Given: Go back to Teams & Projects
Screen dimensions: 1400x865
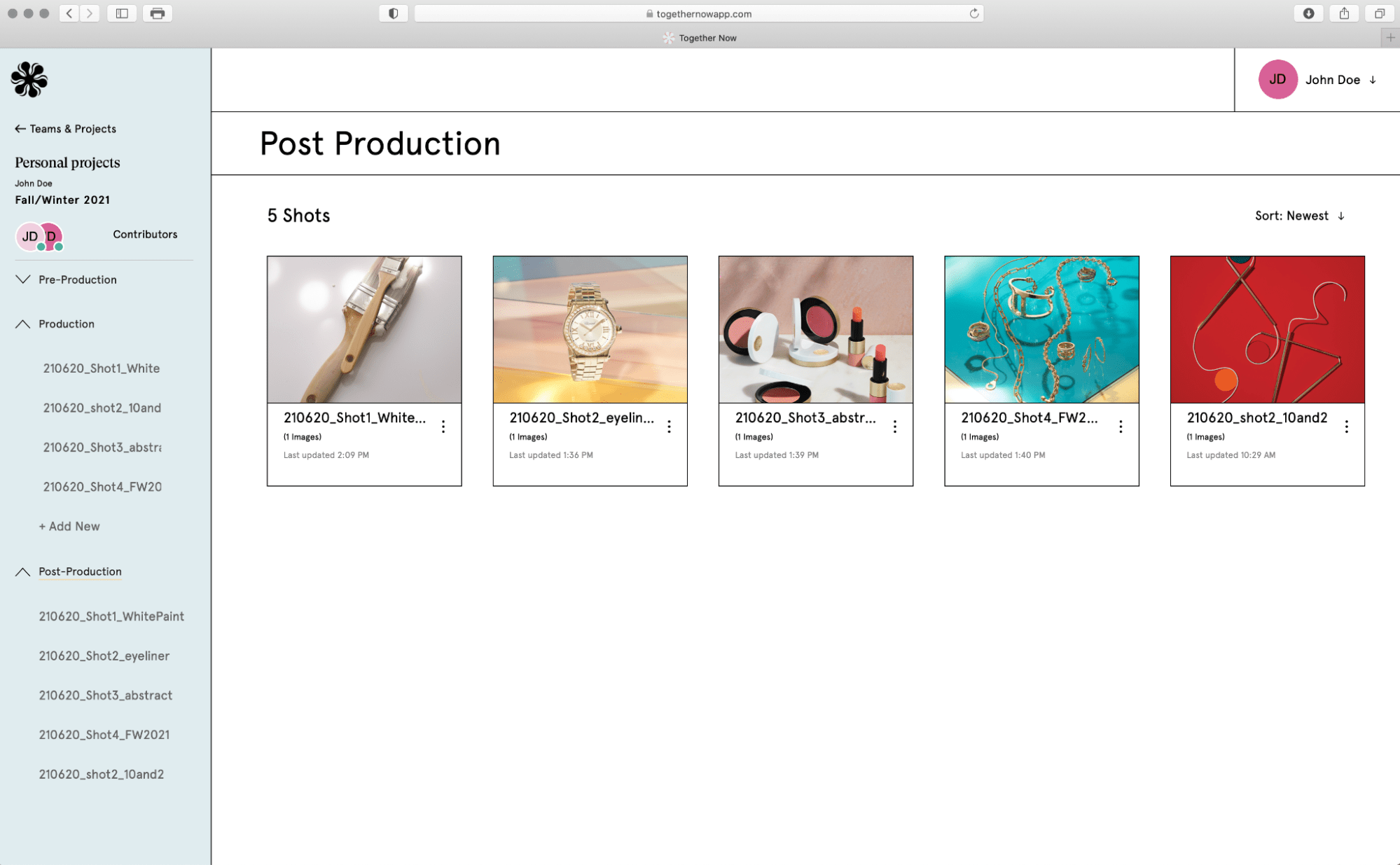Looking at the screenshot, I should click(65, 129).
